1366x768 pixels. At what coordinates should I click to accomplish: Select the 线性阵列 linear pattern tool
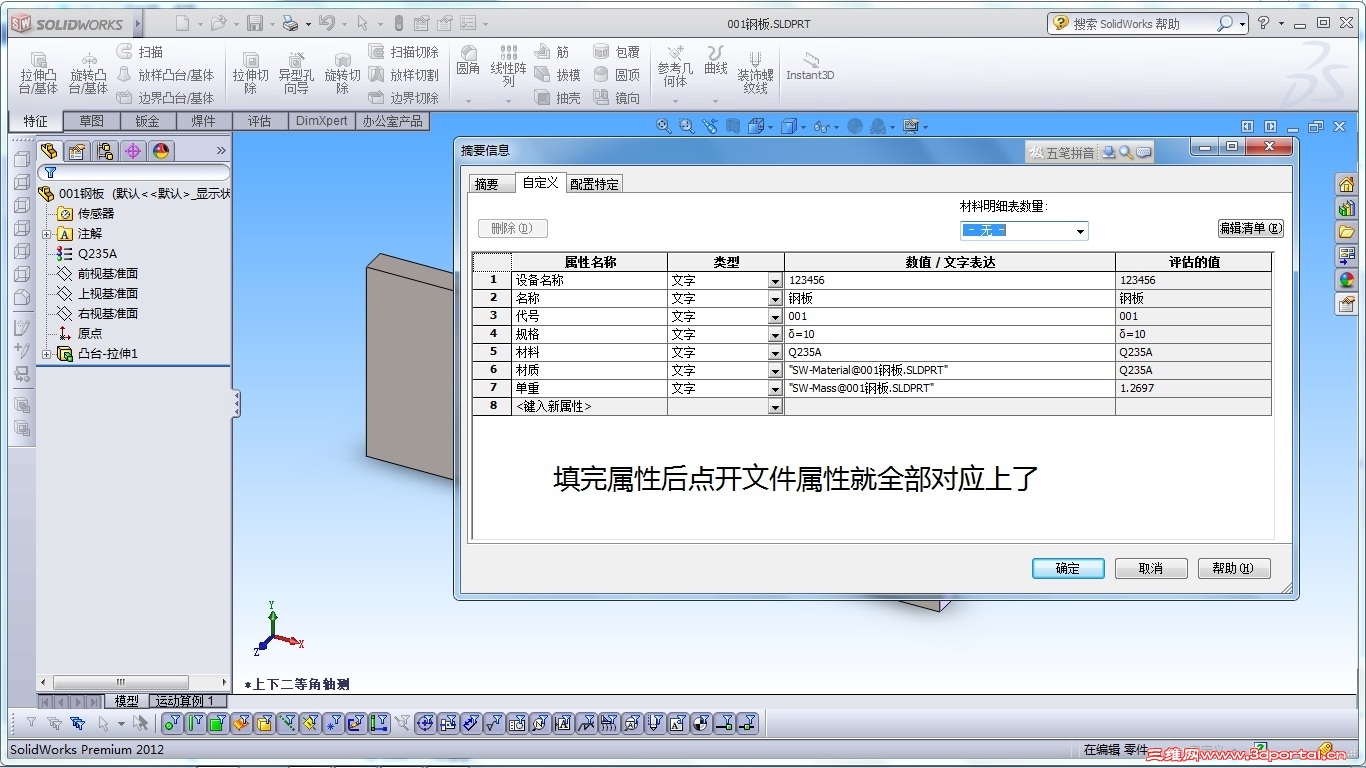[x=508, y=66]
